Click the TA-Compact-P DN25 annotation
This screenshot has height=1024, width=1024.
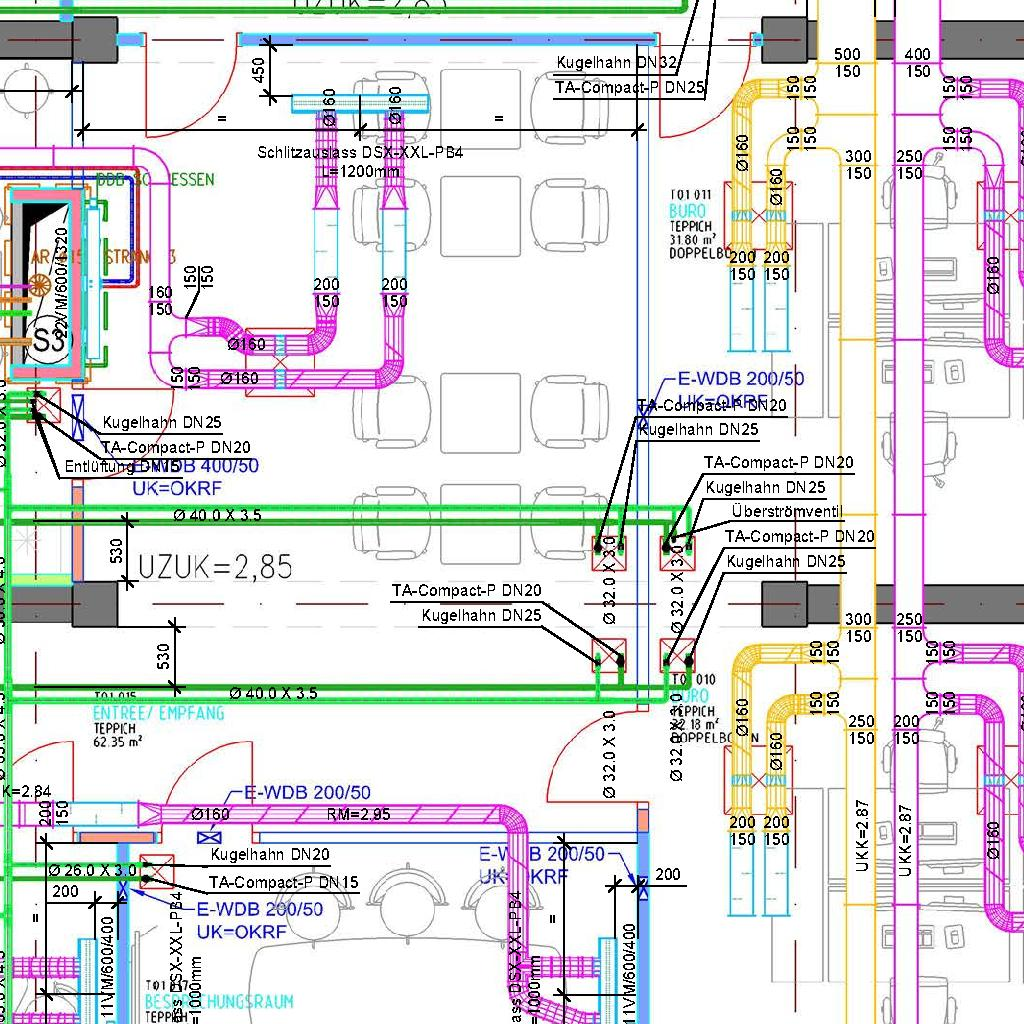pyautogui.click(x=630, y=88)
